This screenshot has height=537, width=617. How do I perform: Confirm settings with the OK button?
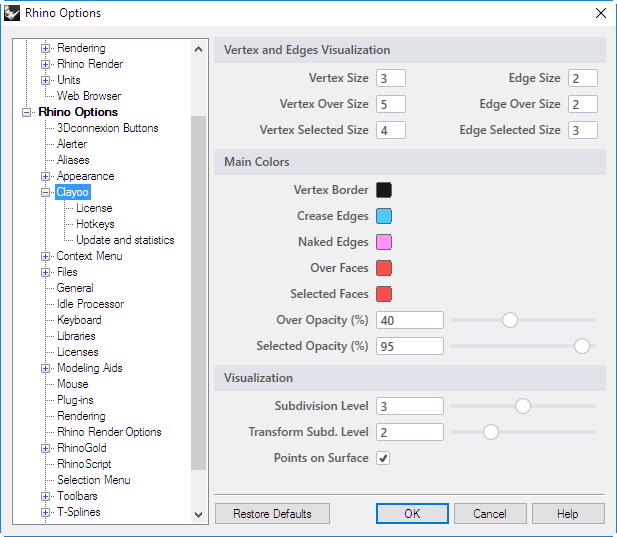(412, 514)
